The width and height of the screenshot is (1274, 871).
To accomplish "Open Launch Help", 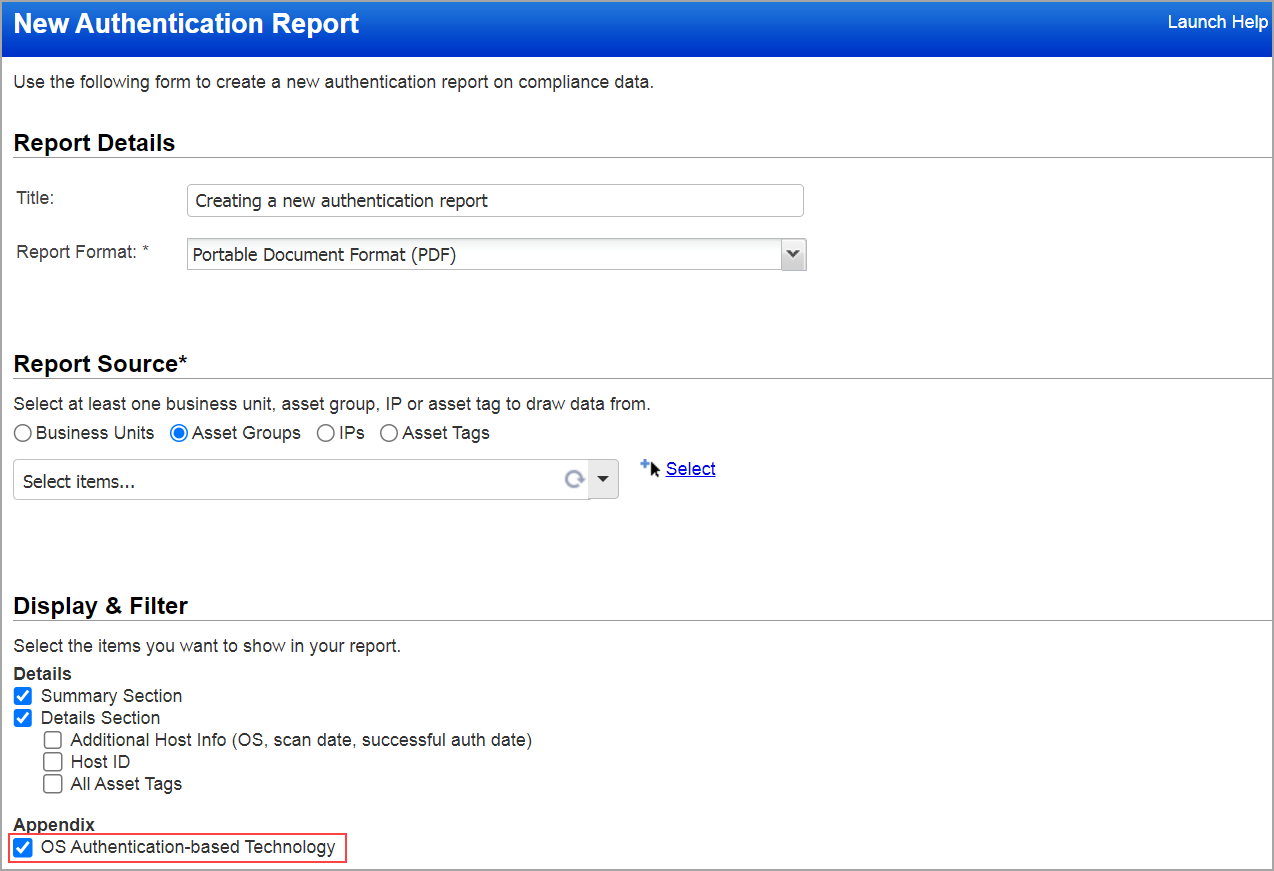I will click(x=1217, y=21).
